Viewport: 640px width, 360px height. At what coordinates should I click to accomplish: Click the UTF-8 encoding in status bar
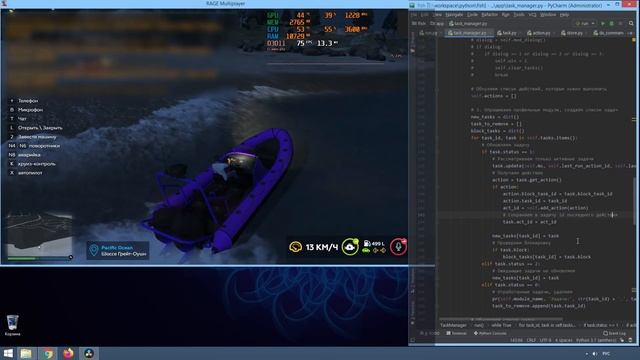(545, 340)
